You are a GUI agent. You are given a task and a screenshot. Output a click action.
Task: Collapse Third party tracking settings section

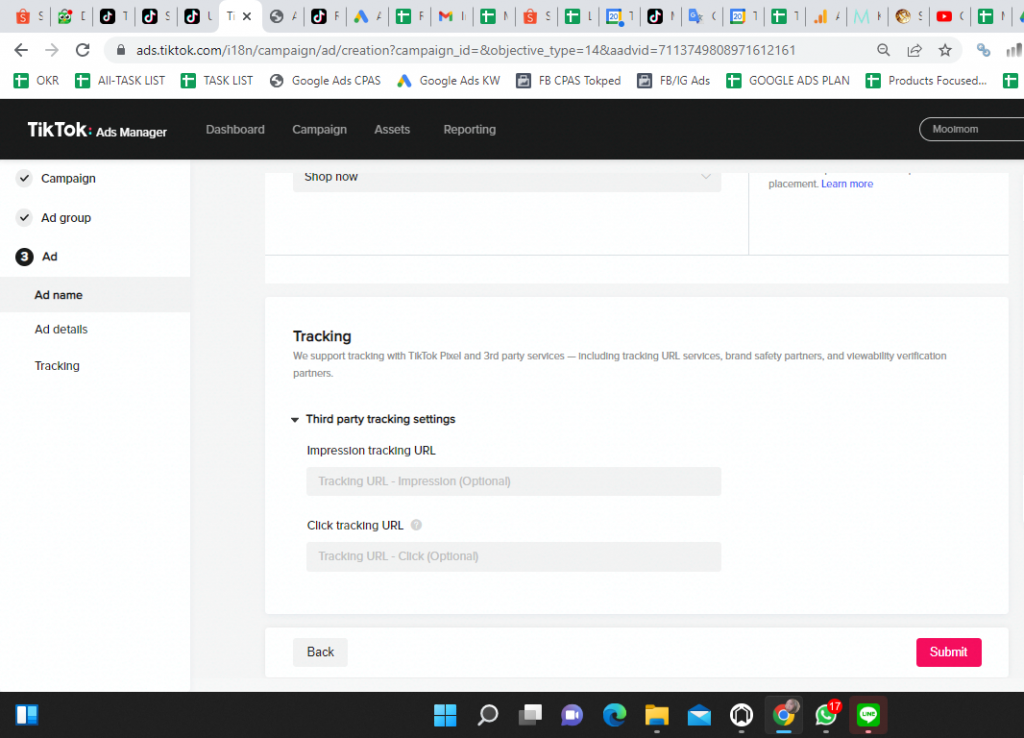pos(295,420)
